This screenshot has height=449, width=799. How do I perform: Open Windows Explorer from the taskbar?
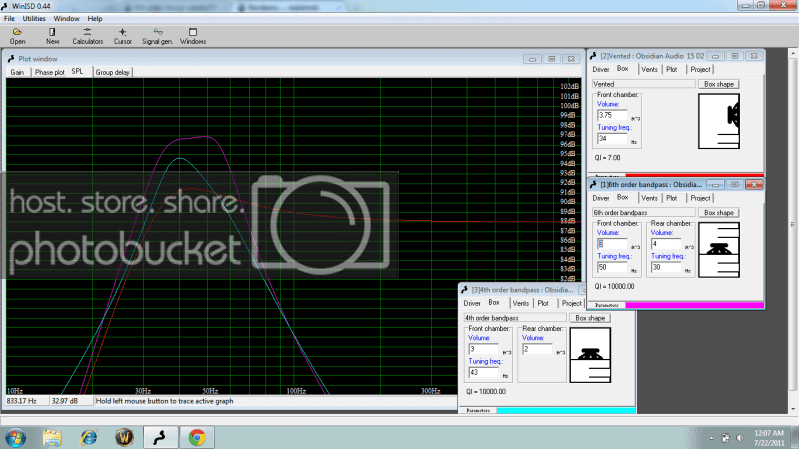[52, 438]
